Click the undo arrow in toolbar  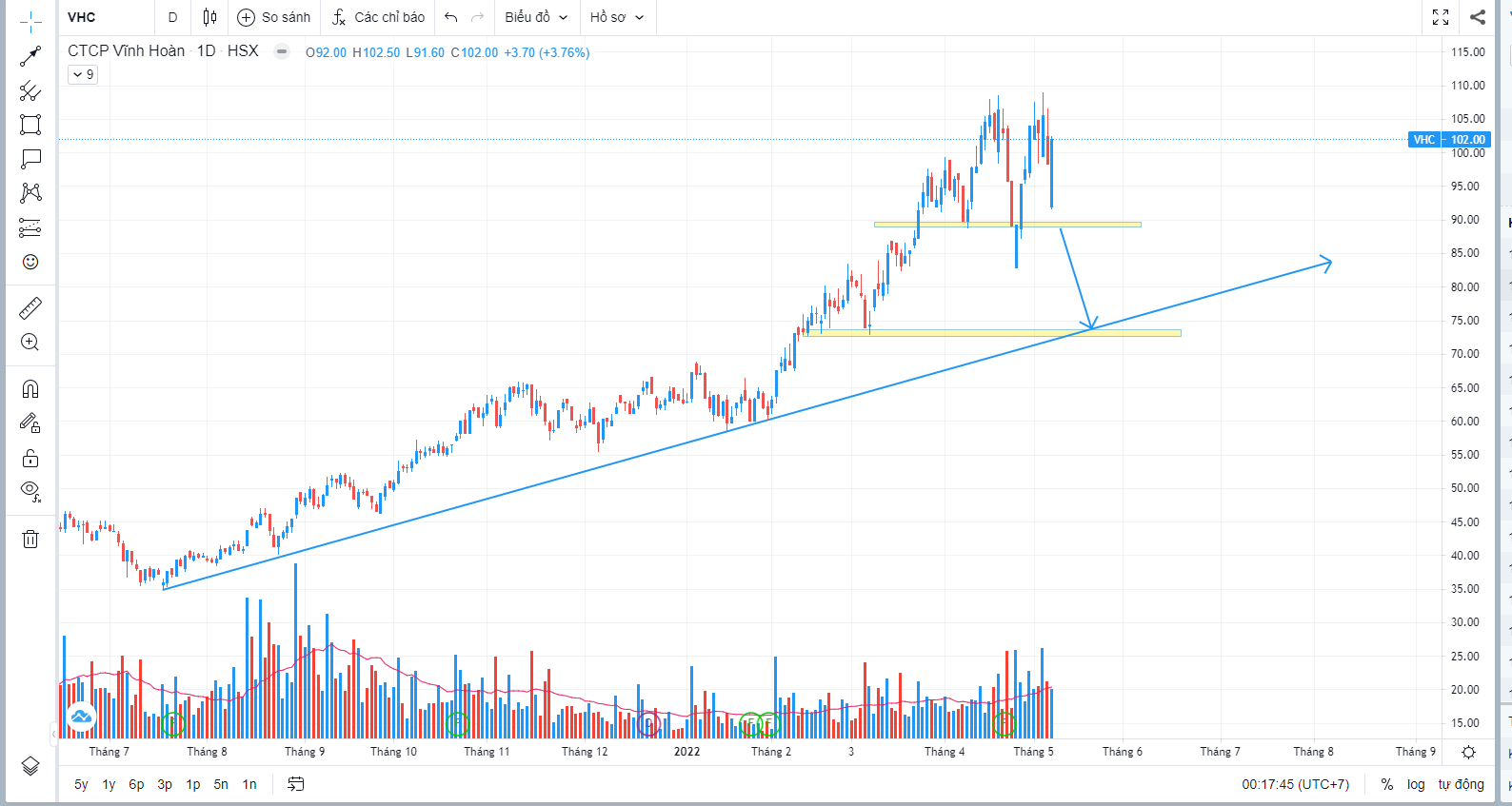coord(451,17)
